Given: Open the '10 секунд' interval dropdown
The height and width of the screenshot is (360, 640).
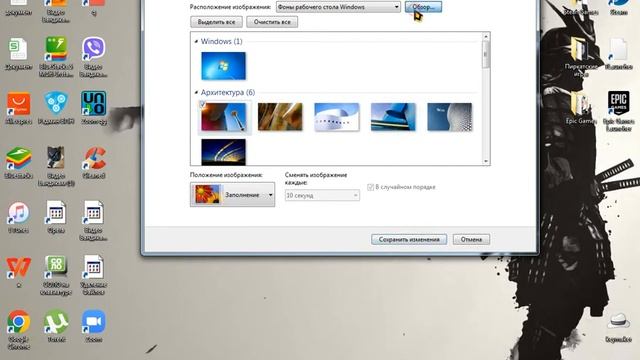Looking at the screenshot, I should (322, 196).
